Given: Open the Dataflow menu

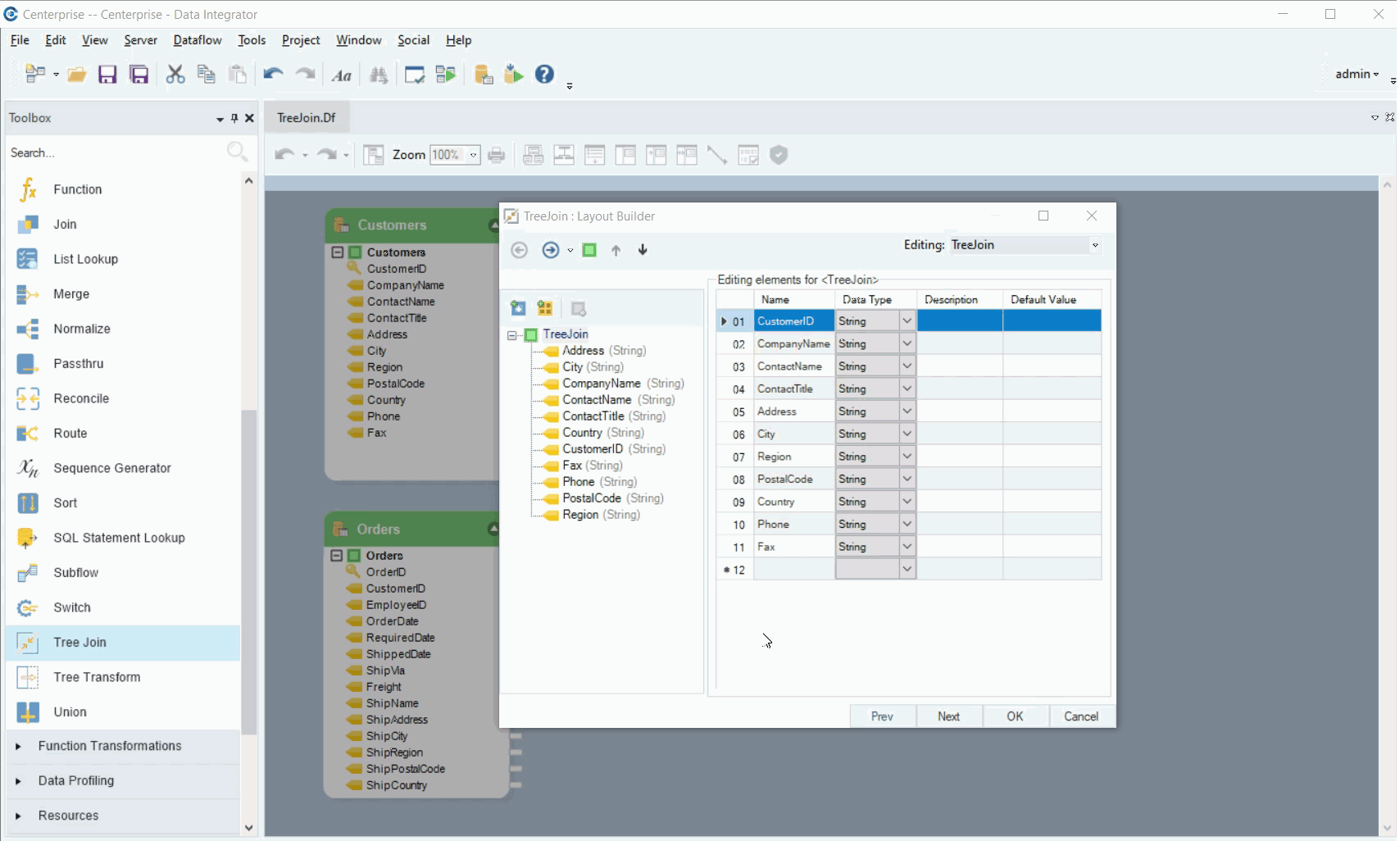Looking at the screenshot, I should pyautogui.click(x=197, y=40).
